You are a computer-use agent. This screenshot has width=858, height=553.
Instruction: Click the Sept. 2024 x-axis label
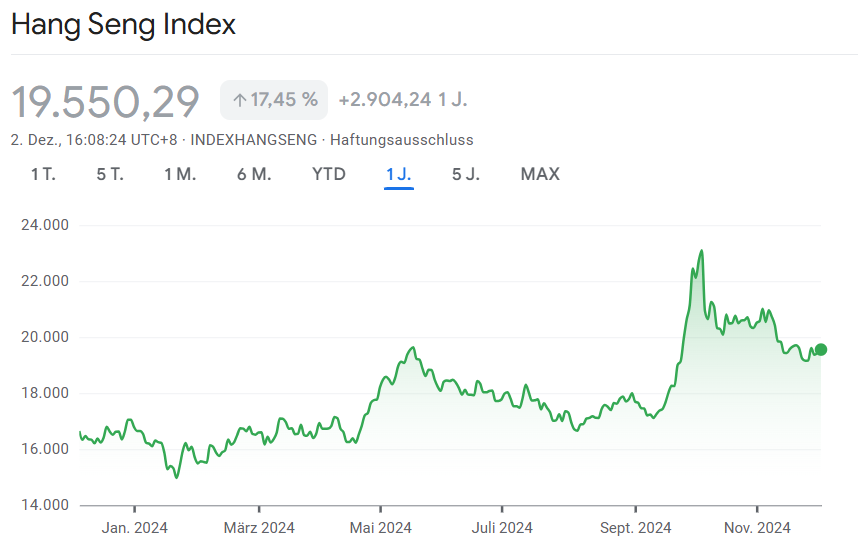click(635, 528)
